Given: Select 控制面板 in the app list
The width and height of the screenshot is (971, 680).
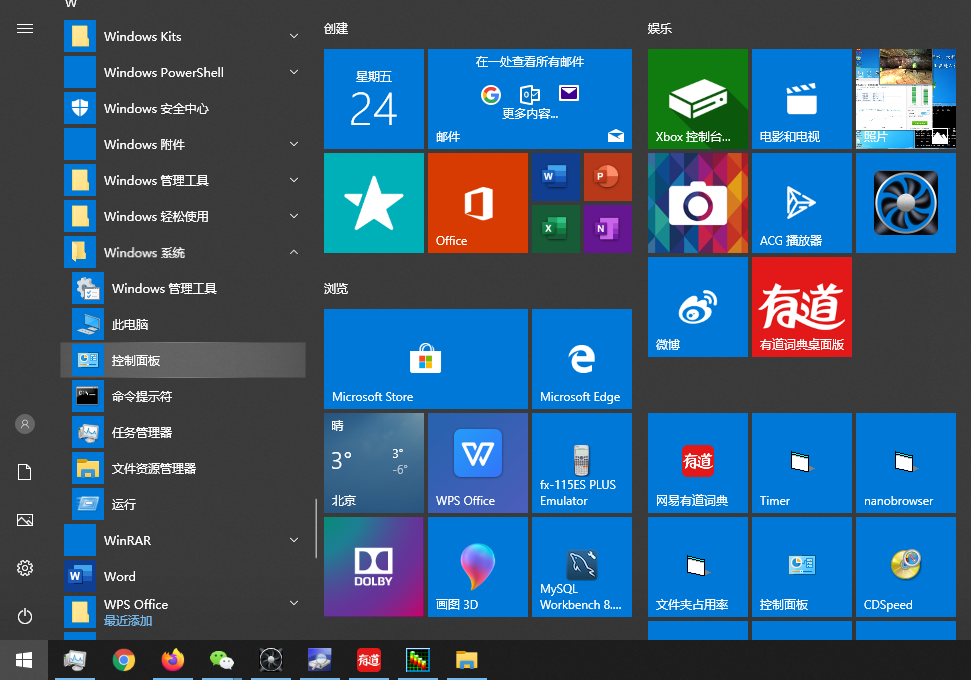Looking at the screenshot, I should click(x=183, y=360).
